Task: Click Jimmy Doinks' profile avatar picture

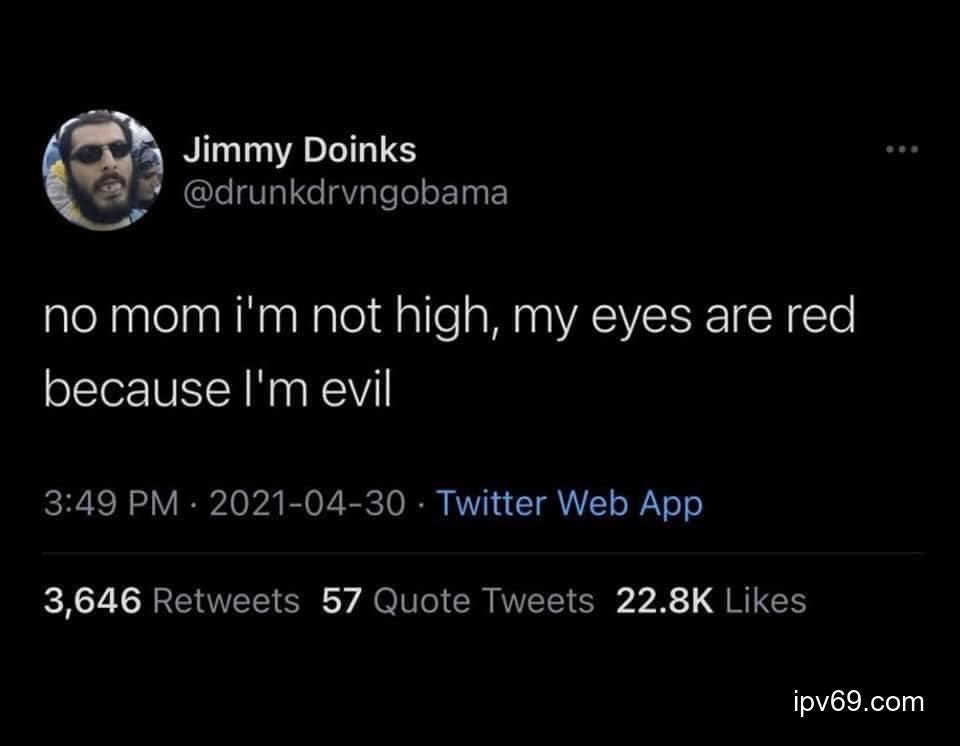Action: (103, 169)
